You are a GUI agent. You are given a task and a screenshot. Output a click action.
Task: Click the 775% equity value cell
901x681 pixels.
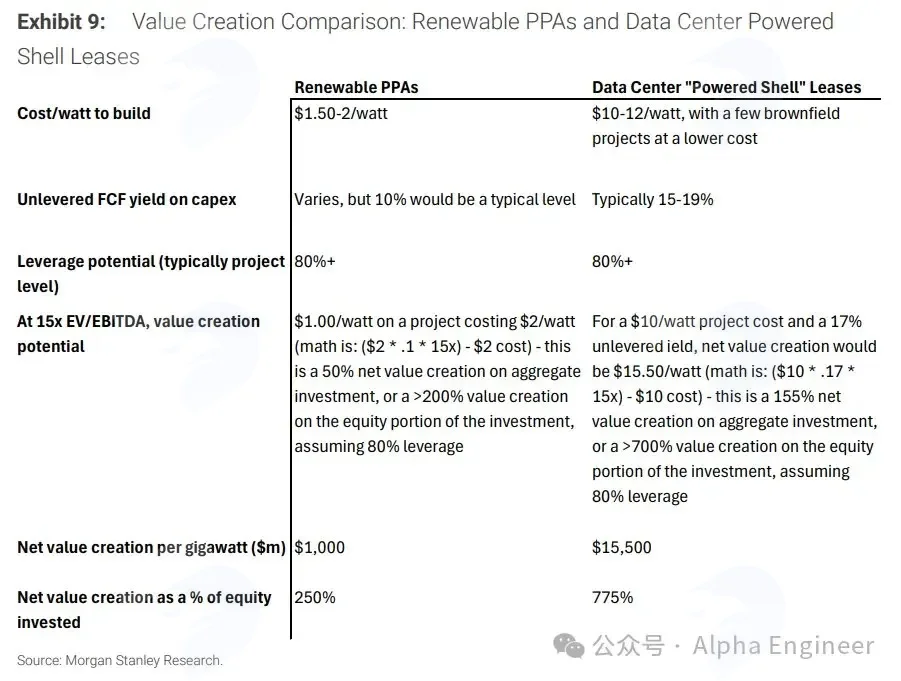coord(613,598)
